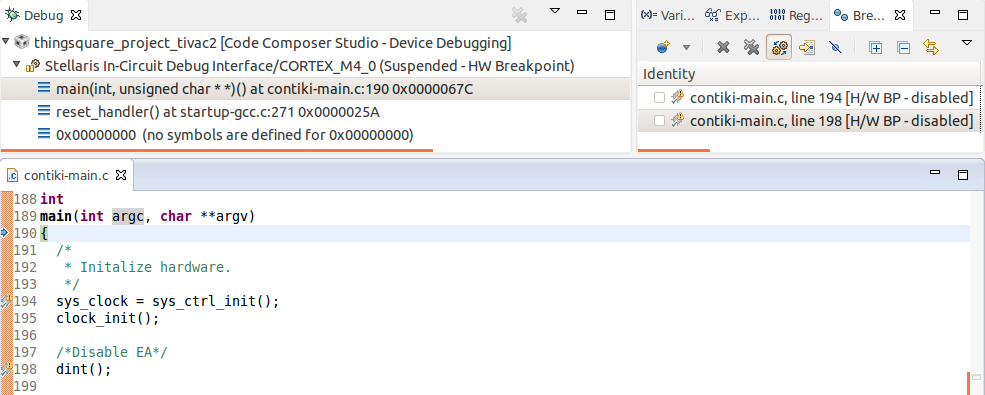This screenshot has height=395, width=985.
Task: Remove the selected breakpoints
Action: point(723,47)
